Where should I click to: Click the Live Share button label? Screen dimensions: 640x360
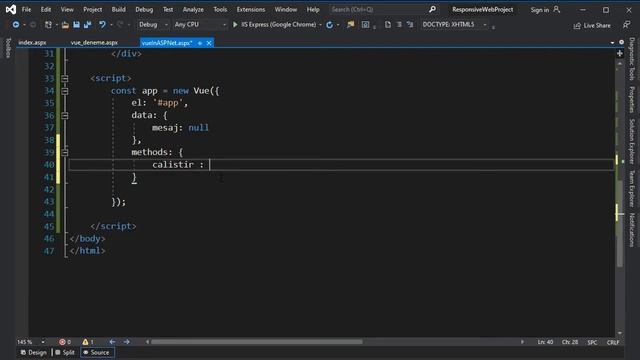(x=597, y=26)
